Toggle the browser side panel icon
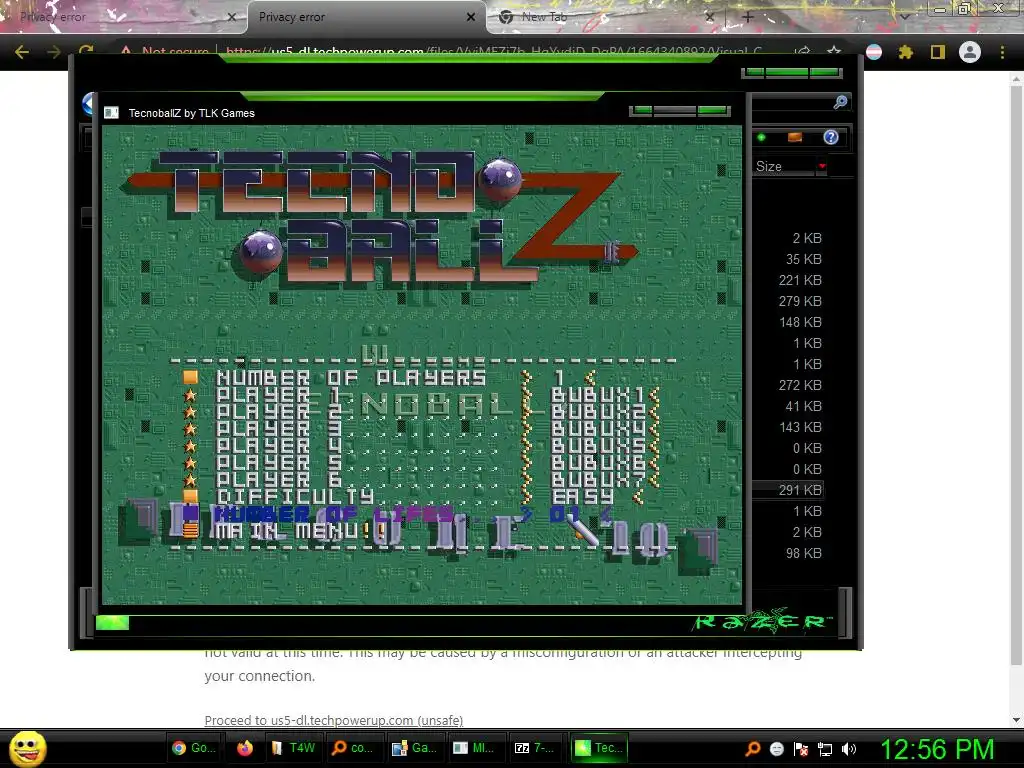Screen dimensions: 1024x768 point(938,52)
